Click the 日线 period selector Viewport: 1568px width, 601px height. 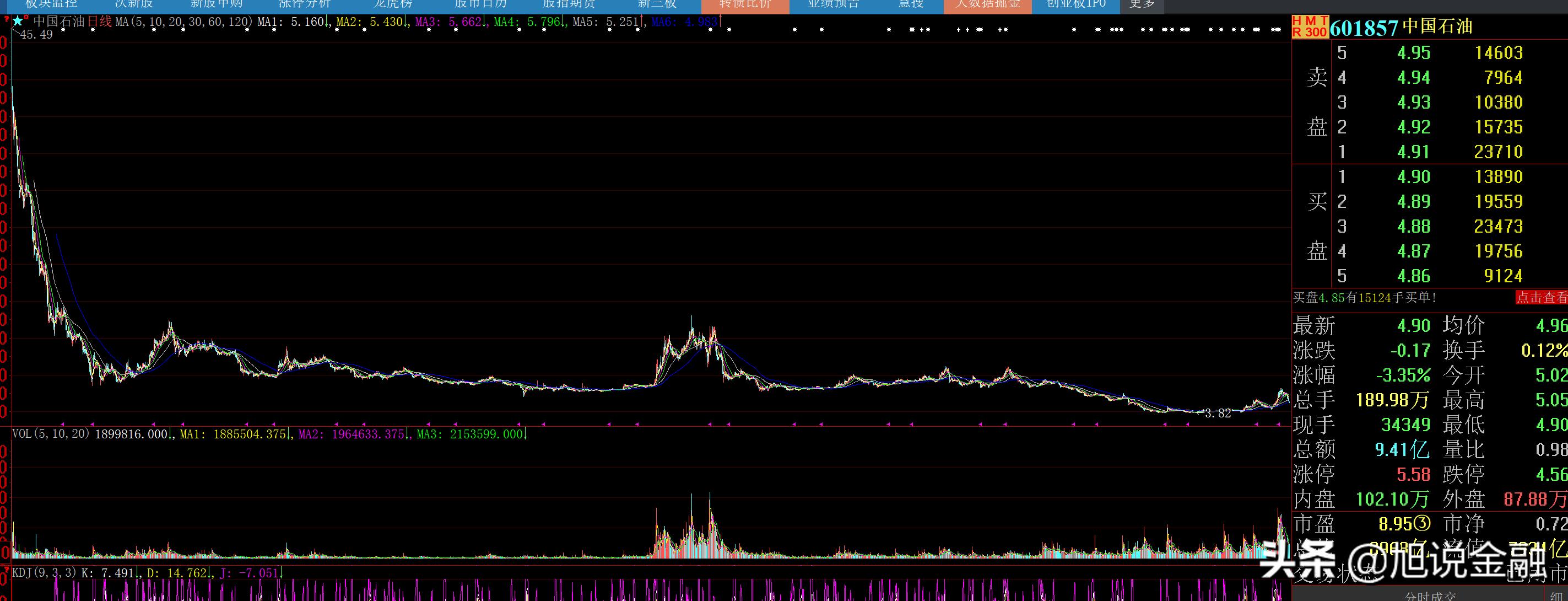tap(100, 22)
